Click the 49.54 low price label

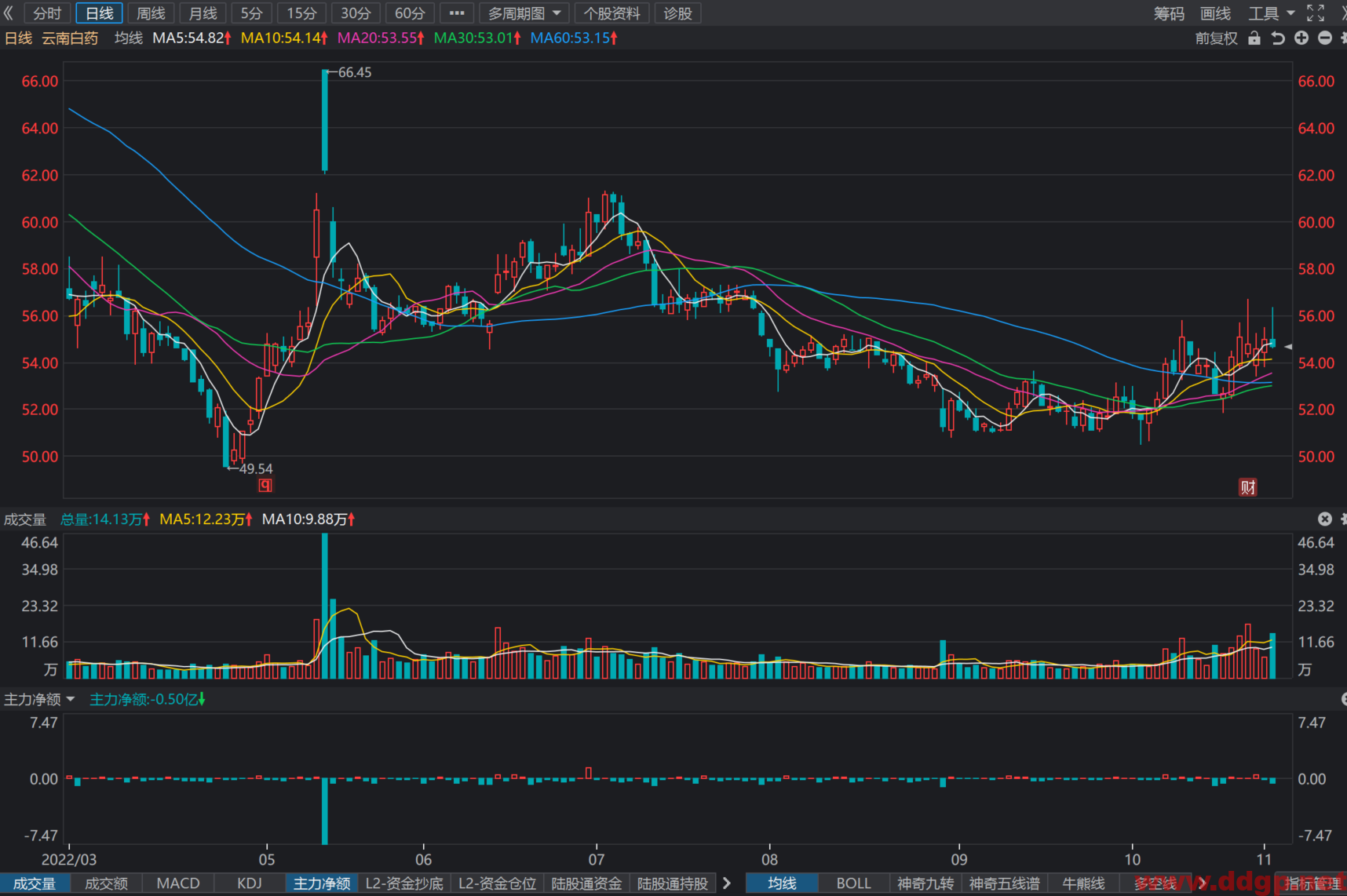pos(256,468)
